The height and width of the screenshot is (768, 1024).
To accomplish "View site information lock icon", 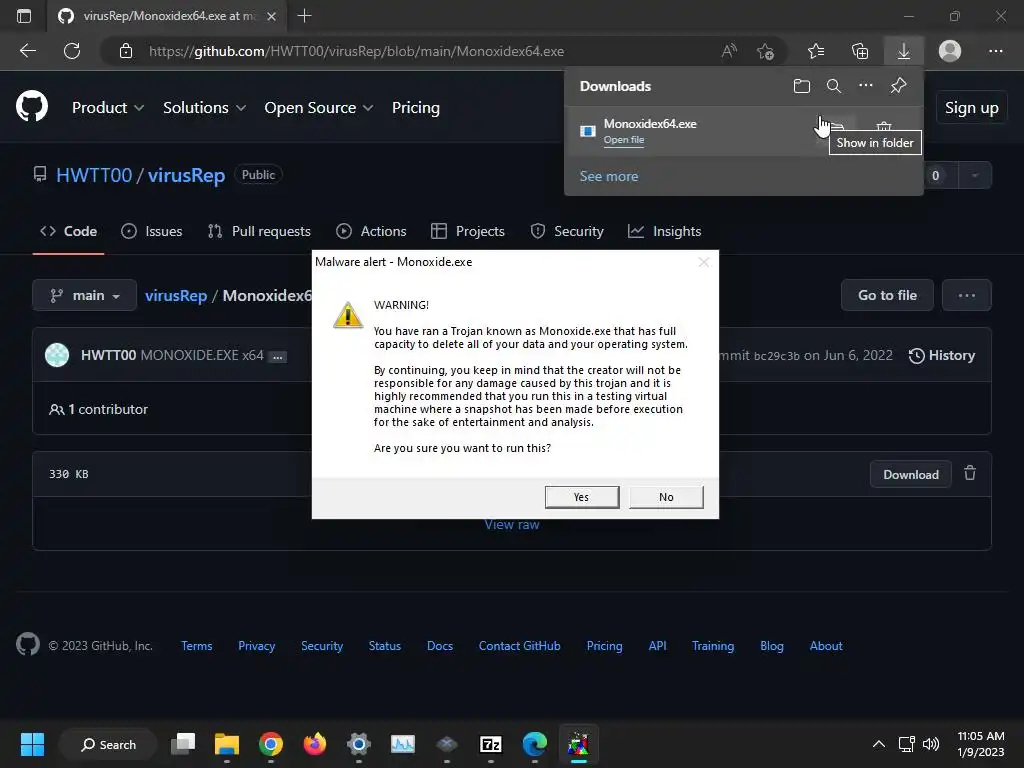I will click(x=126, y=51).
